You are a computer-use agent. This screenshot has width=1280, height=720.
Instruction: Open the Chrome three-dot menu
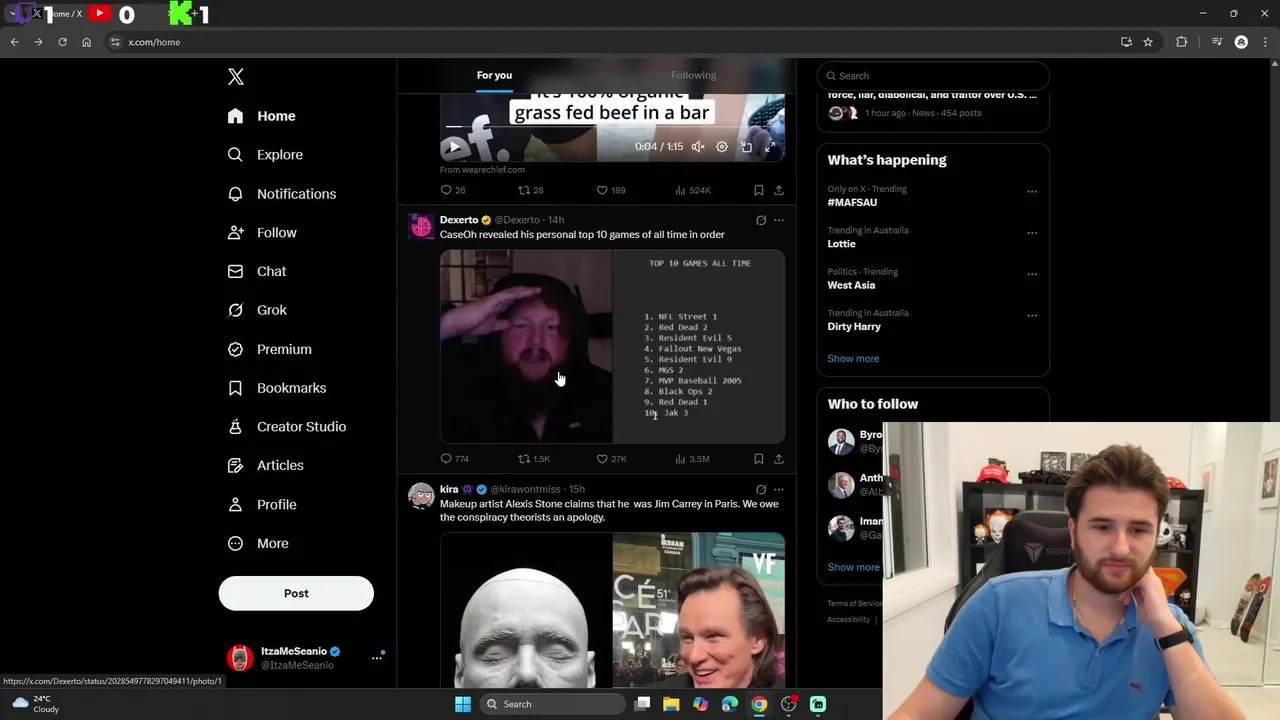click(1265, 42)
